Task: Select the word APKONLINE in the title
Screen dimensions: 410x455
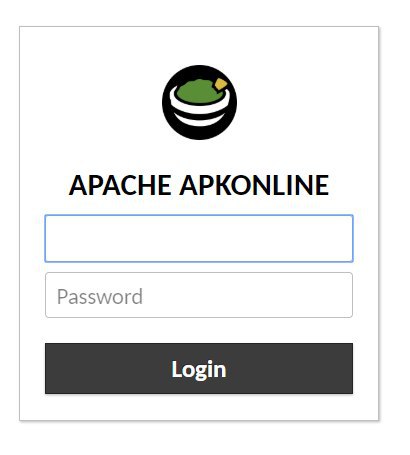Action: [254, 185]
